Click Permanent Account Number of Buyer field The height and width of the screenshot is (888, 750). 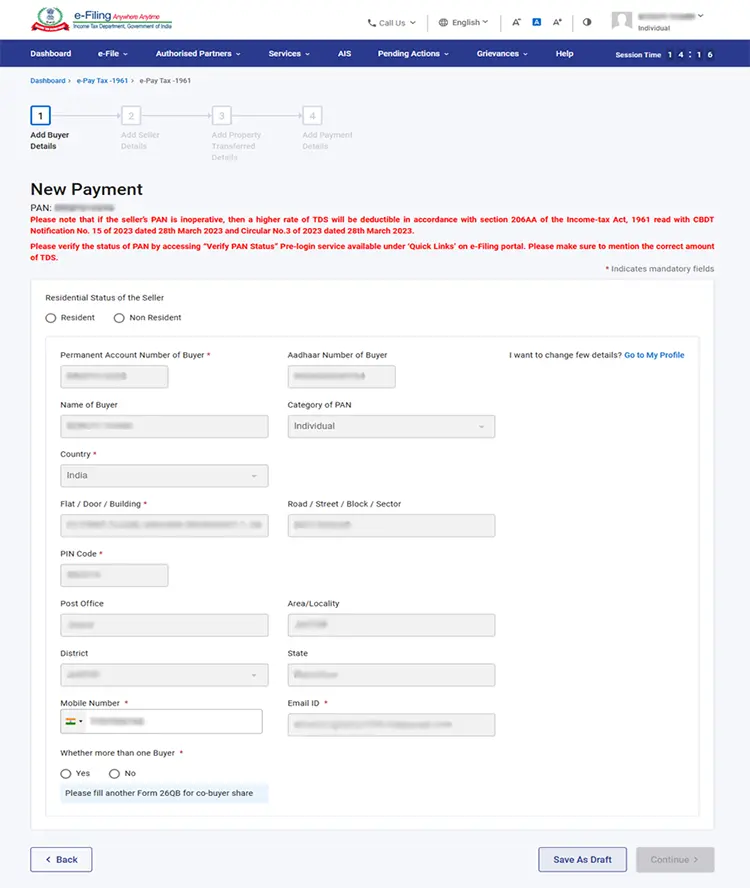(x=114, y=377)
